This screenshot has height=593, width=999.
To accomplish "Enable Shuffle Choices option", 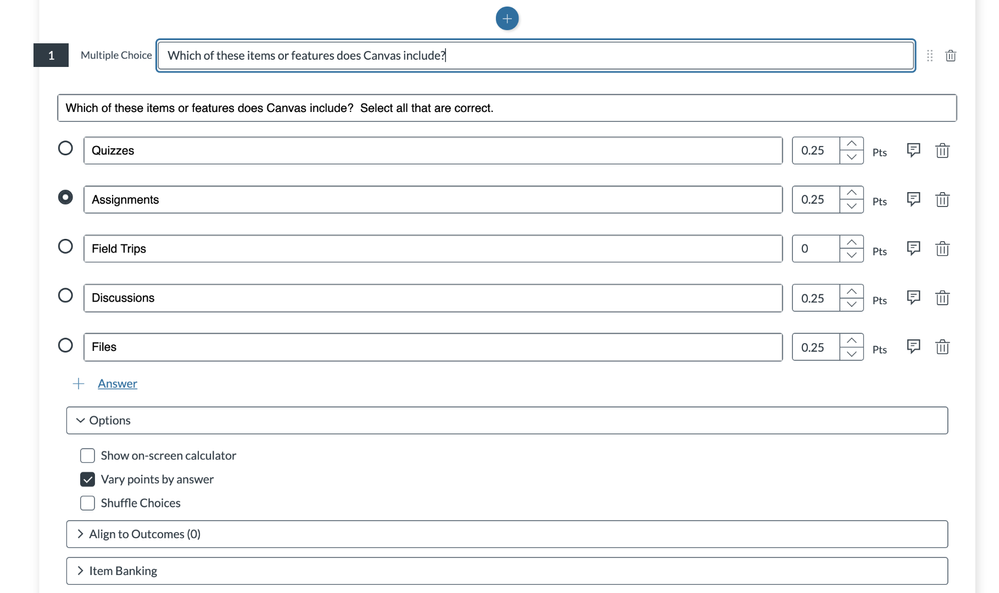I will 87,503.
